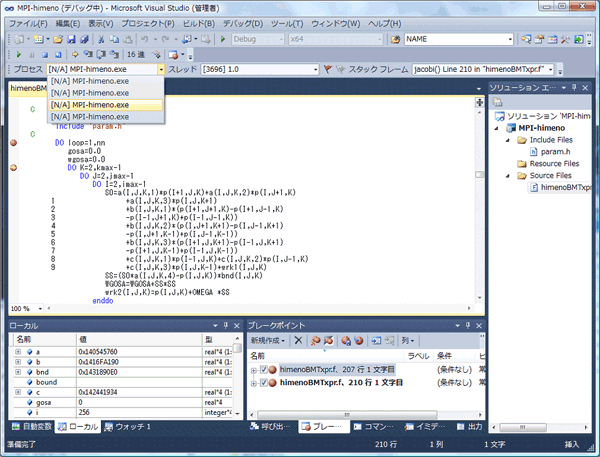Click the Restart debugging icon
The width and height of the screenshot is (600, 457).
(58, 55)
